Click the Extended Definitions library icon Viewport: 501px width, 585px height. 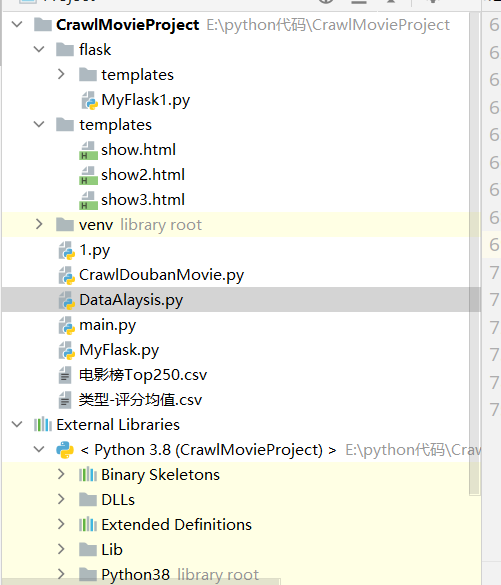click(88, 525)
